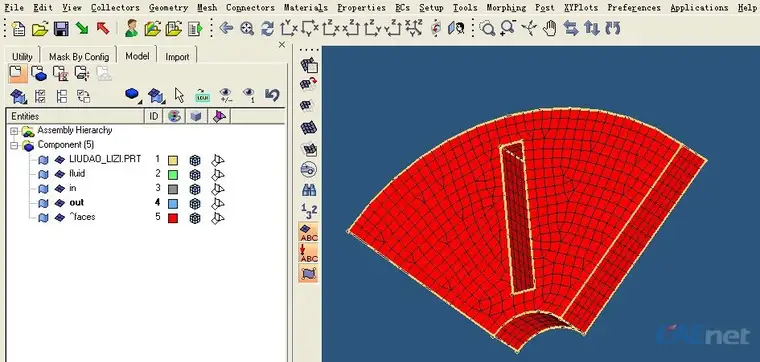
Task: Click the Fit model to window icon
Action: [x=247, y=29]
